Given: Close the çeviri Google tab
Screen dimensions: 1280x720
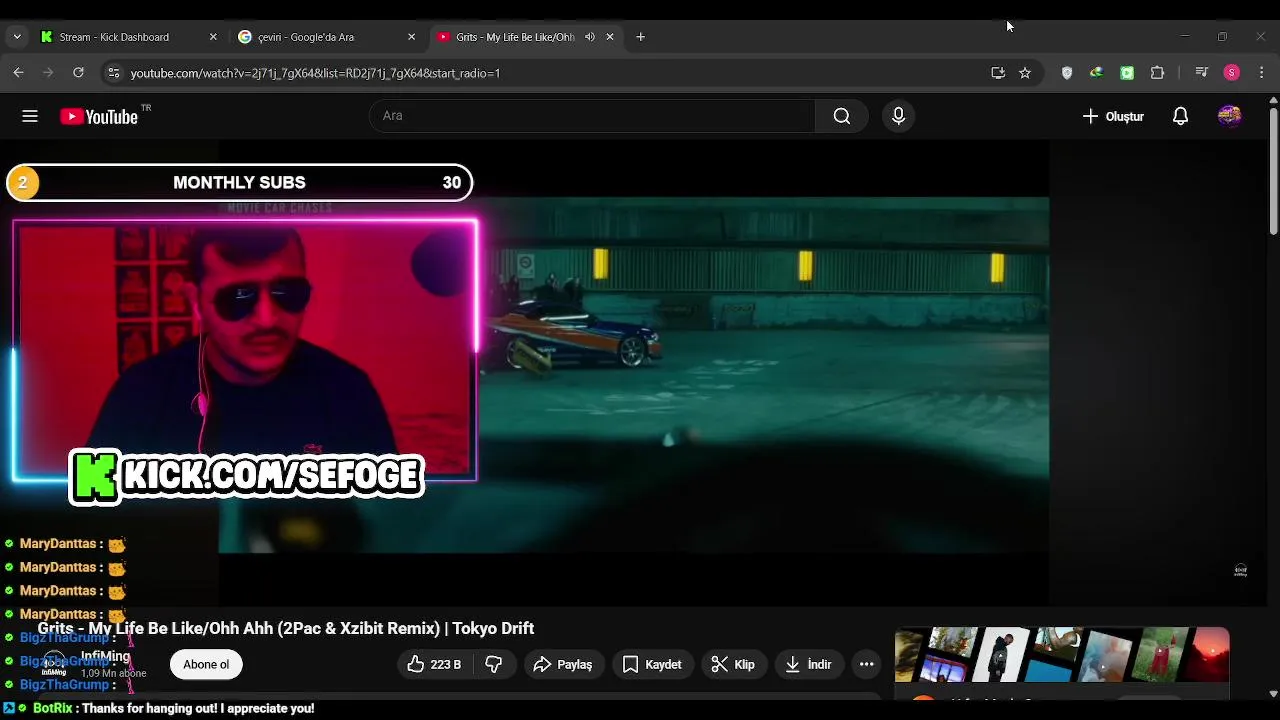Looking at the screenshot, I should (411, 37).
